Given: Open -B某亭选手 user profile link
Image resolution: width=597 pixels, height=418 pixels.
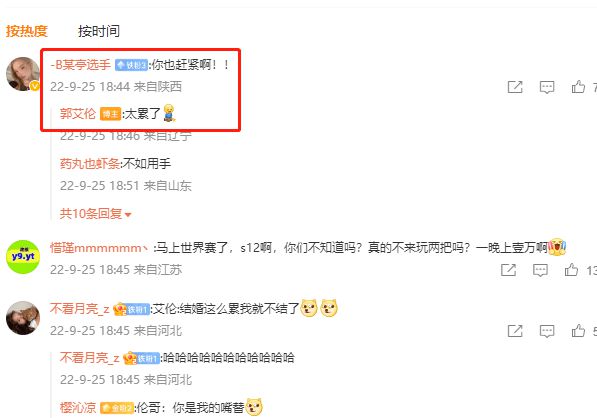Looking at the screenshot, I should click(x=80, y=65).
